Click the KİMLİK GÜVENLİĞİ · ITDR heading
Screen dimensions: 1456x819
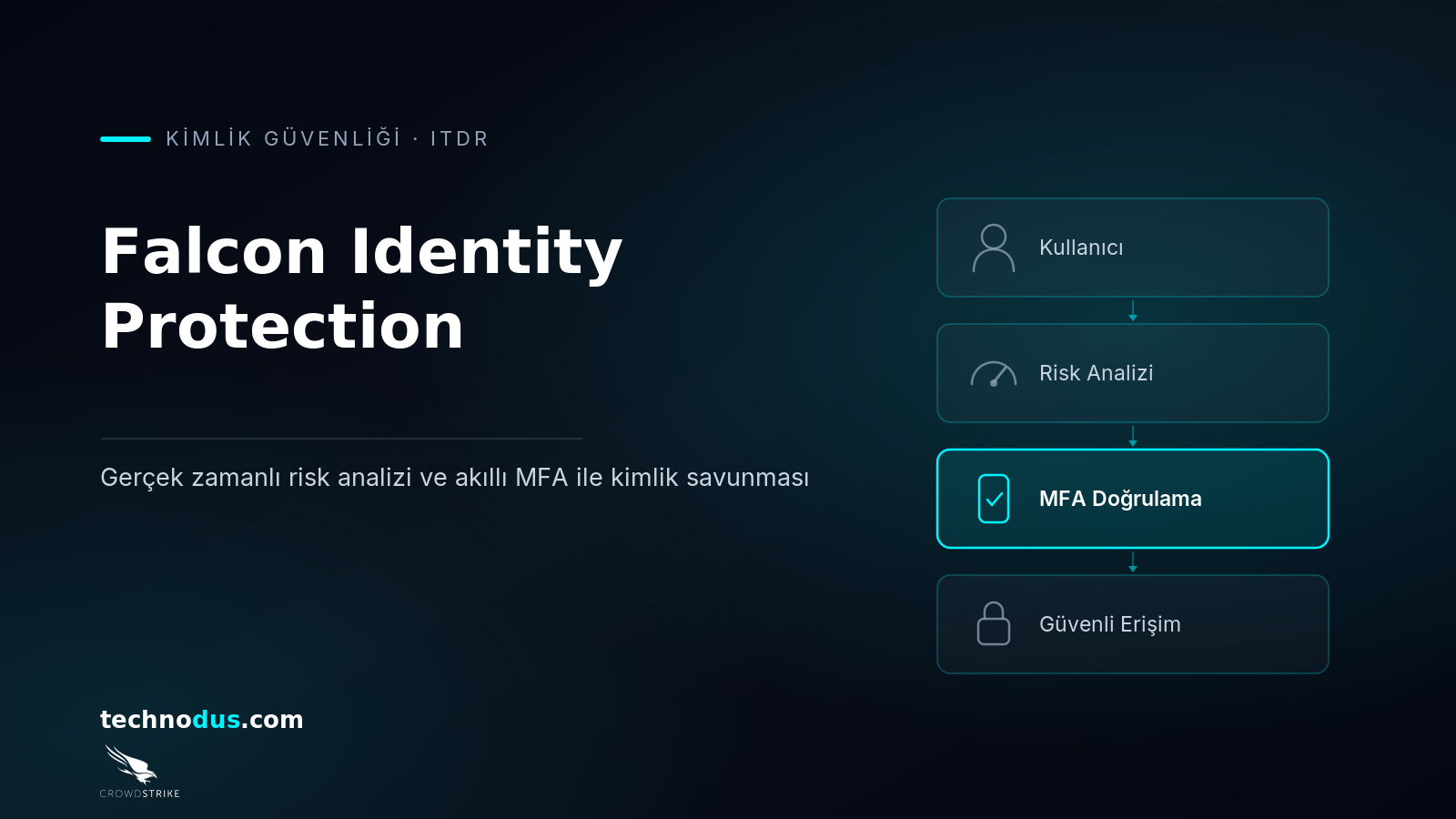point(328,138)
